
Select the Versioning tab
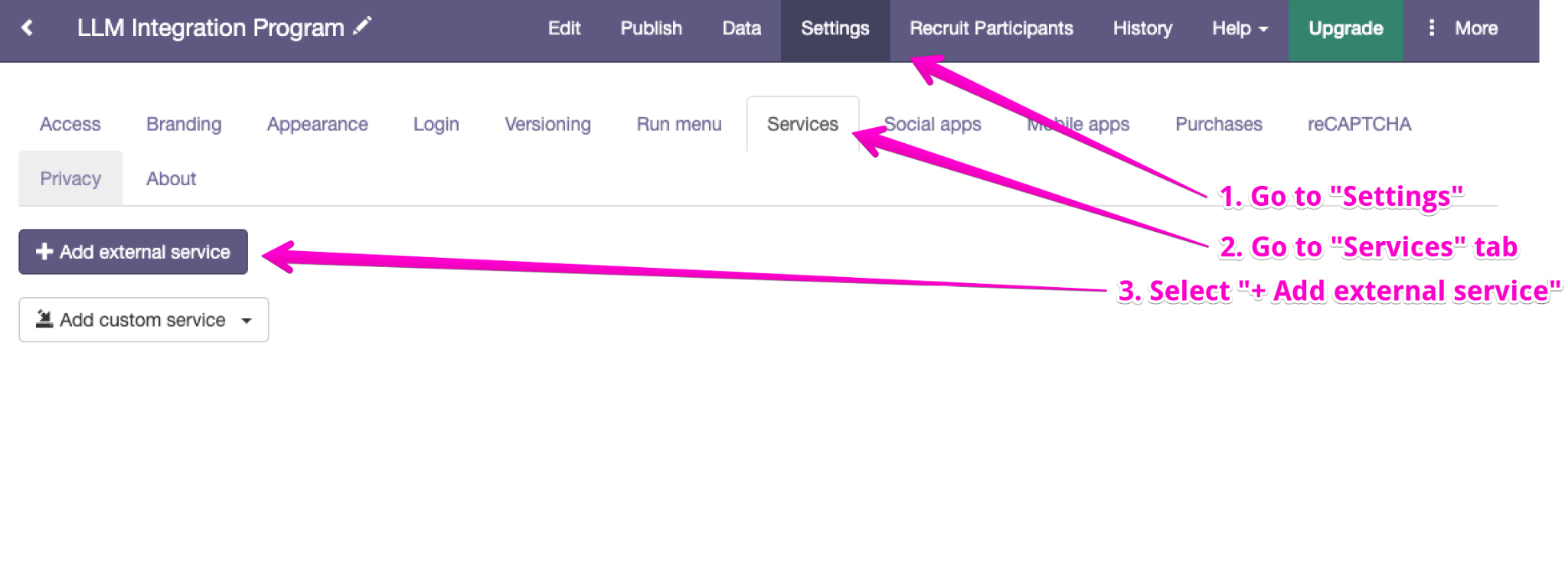[x=547, y=124]
